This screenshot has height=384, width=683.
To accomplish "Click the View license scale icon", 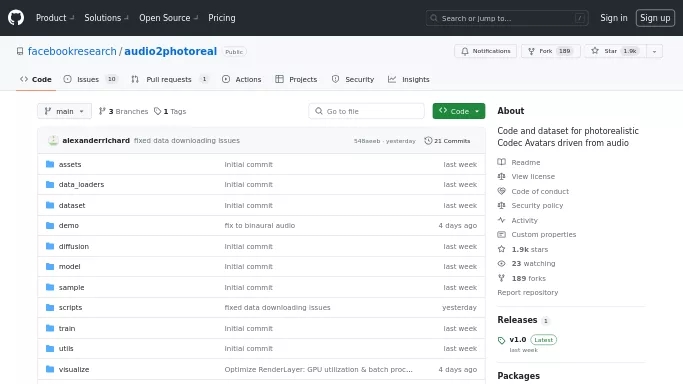I will click(x=501, y=176).
